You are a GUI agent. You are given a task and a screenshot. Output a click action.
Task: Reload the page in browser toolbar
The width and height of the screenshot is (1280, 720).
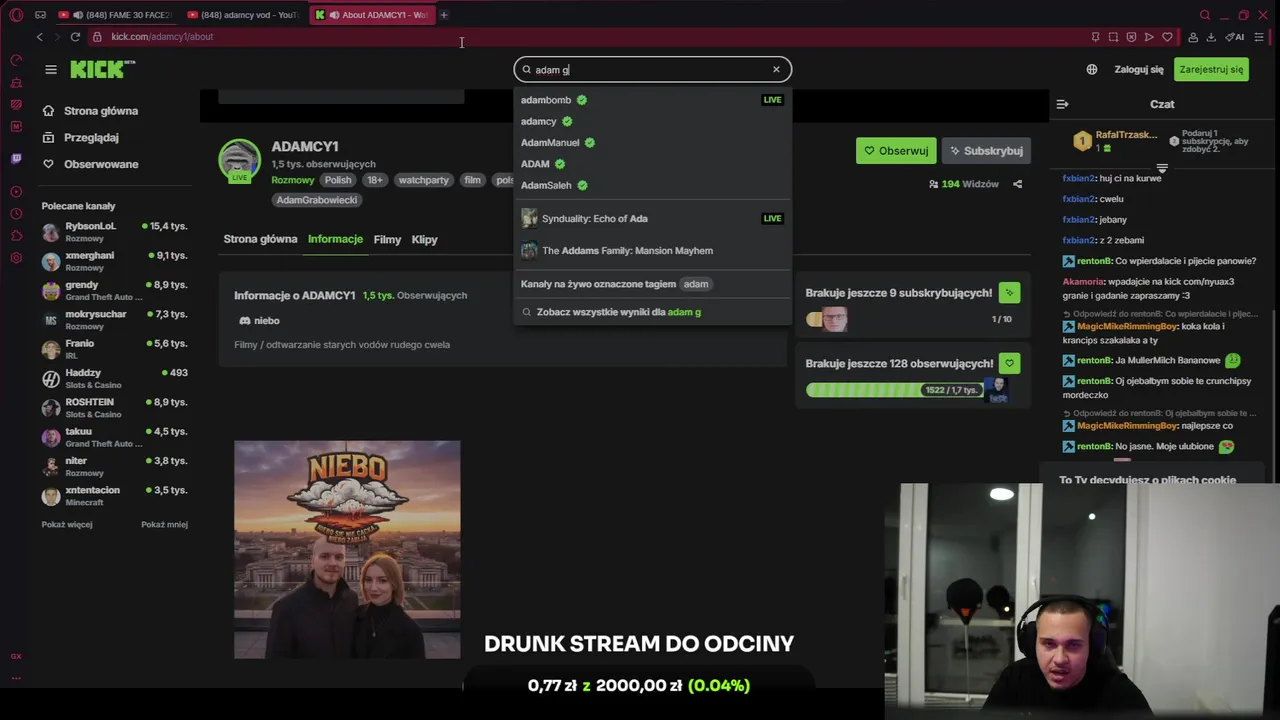pyautogui.click(x=75, y=37)
